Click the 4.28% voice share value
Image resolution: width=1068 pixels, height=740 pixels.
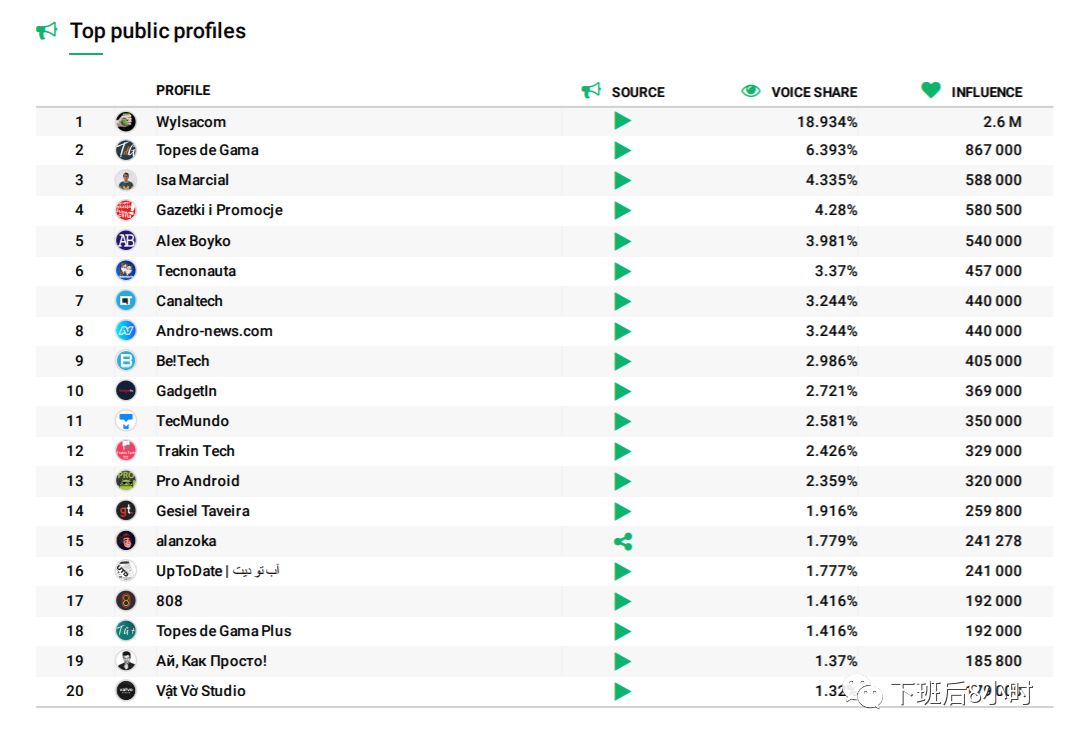click(x=836, y=210)
